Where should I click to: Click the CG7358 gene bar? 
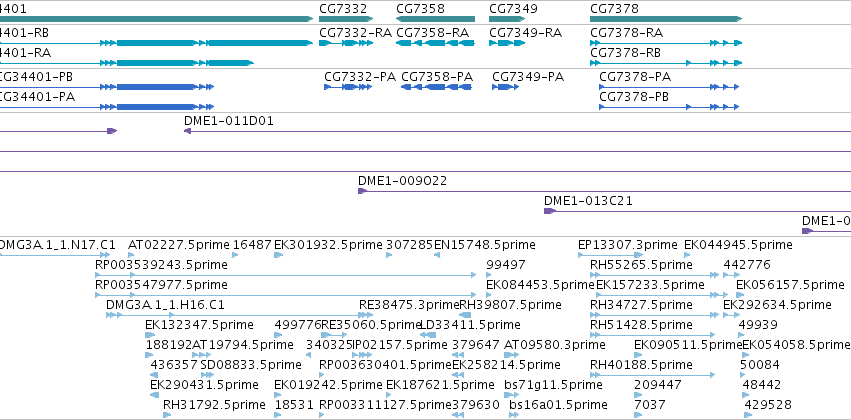coord(435,19)
